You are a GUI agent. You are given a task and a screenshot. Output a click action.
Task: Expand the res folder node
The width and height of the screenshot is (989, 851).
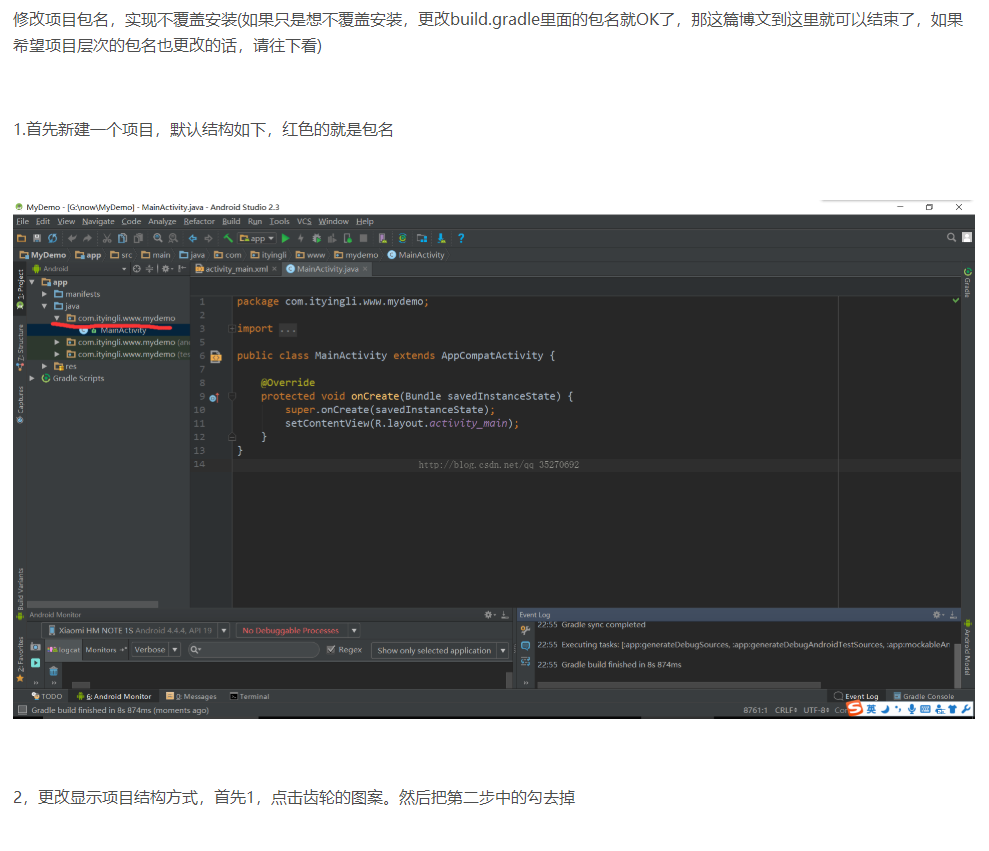pyautogui.click(x=45, y=366)
